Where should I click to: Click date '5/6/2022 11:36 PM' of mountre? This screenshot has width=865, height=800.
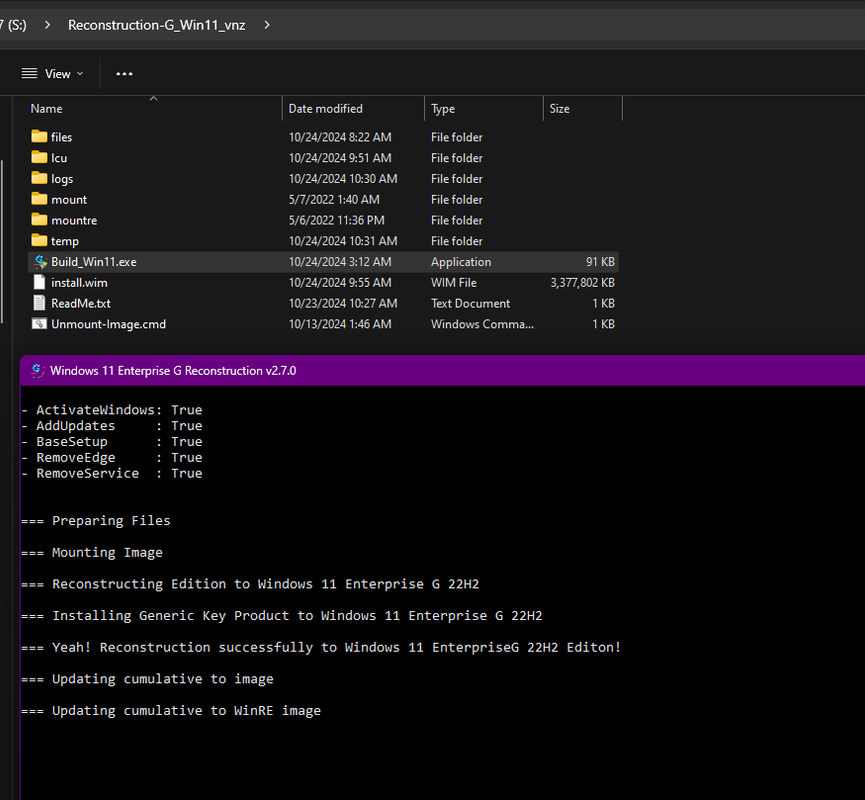click(337, 220)
